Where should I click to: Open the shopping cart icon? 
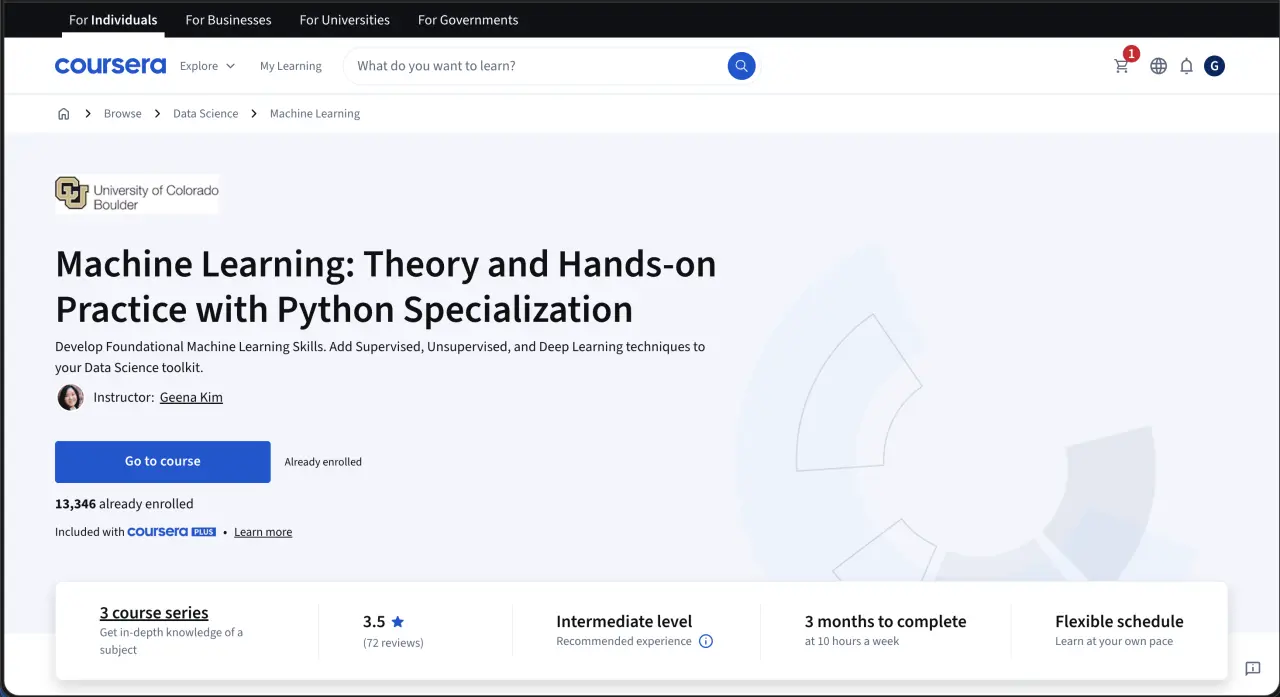[x=1121, y=66]
